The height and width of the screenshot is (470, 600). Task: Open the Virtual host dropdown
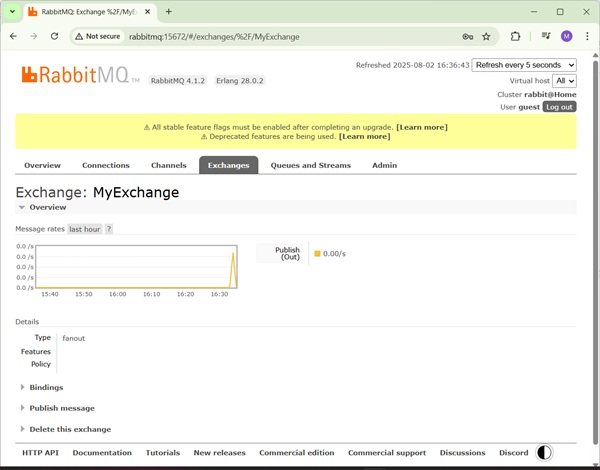(x=564, y=80)
